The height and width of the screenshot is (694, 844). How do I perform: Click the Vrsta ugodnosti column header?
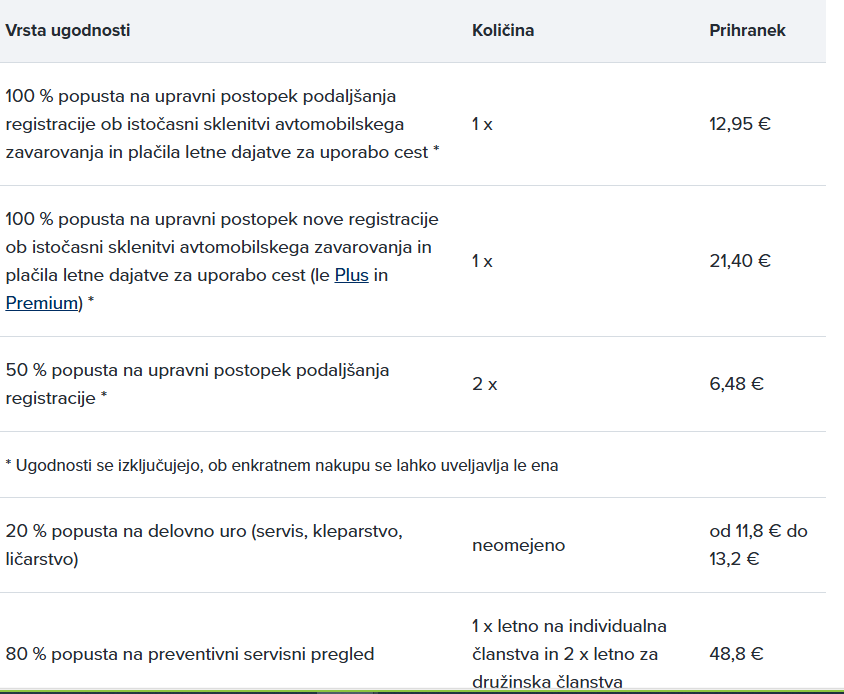(68, 30)
